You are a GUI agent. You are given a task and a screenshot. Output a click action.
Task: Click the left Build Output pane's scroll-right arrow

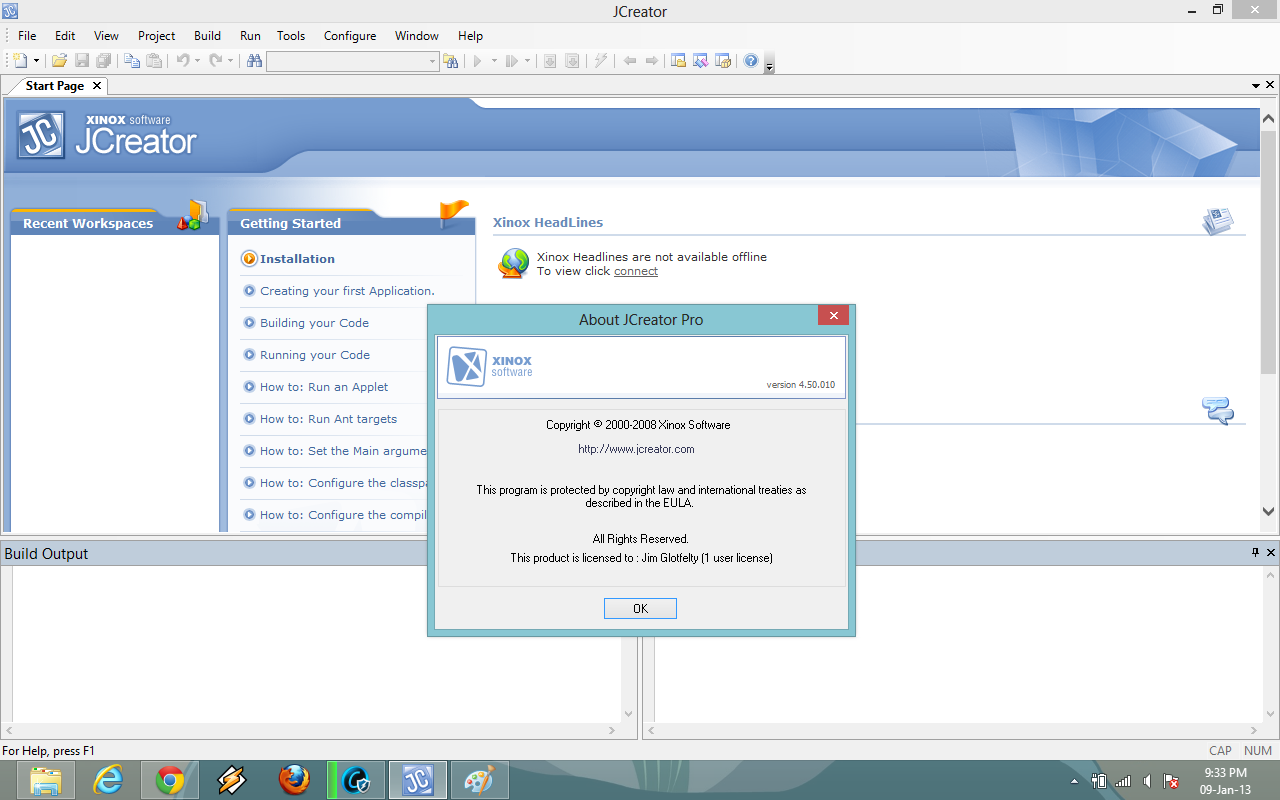(x=612, y=731)
